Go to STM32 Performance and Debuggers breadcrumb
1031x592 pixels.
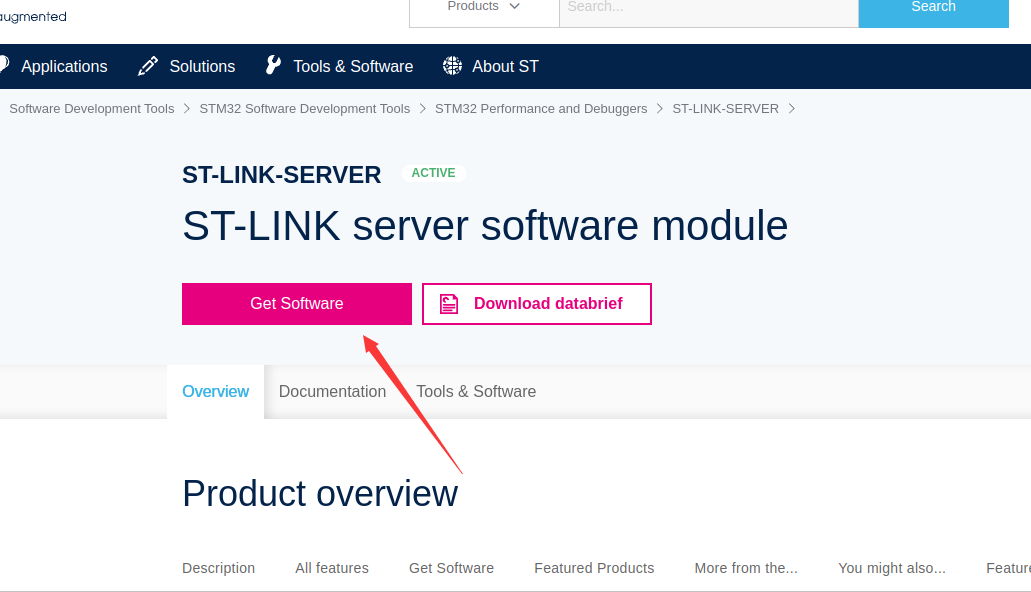540,109
